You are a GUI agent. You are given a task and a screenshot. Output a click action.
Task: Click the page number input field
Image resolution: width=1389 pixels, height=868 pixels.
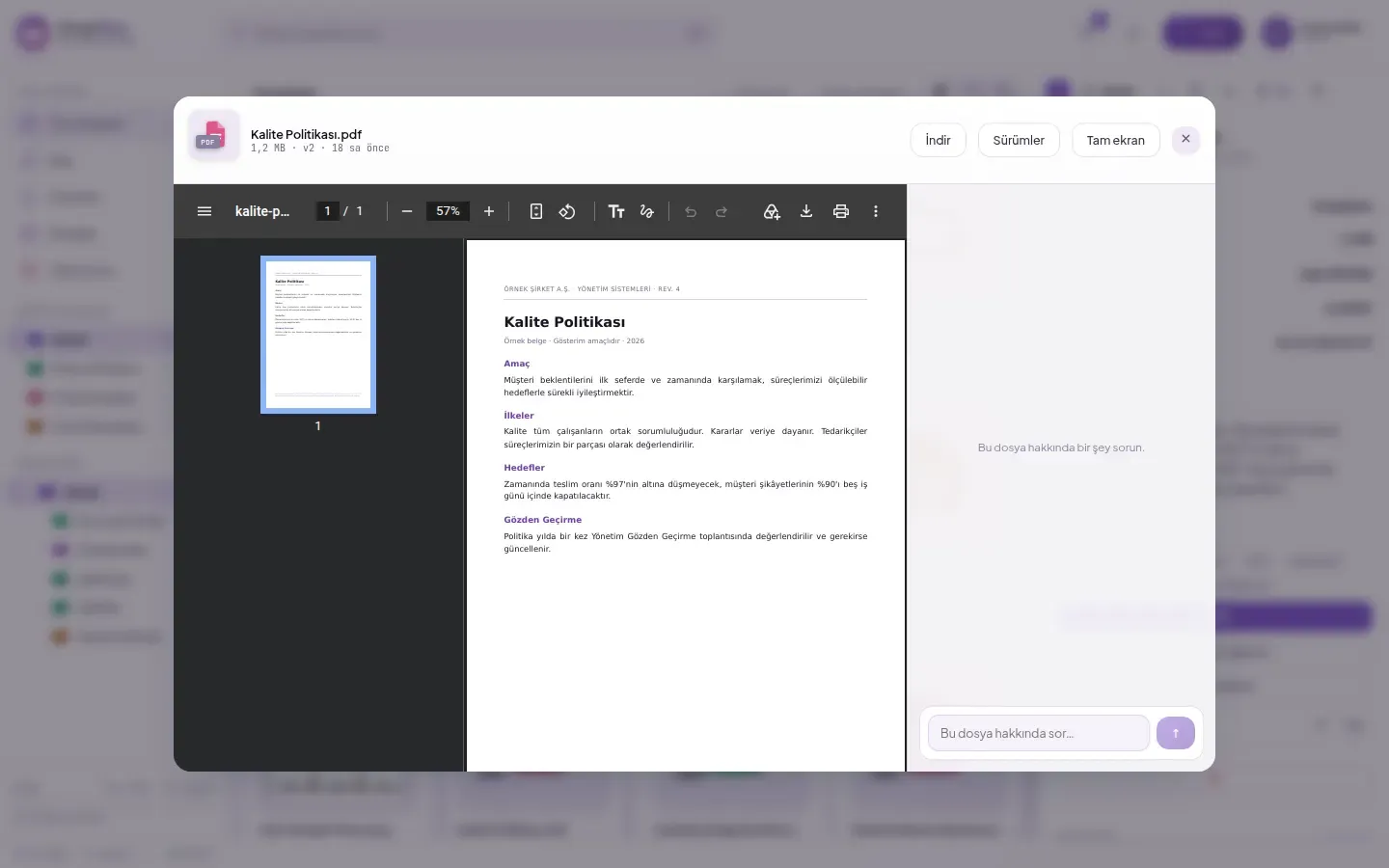click(x=328, y=211)
